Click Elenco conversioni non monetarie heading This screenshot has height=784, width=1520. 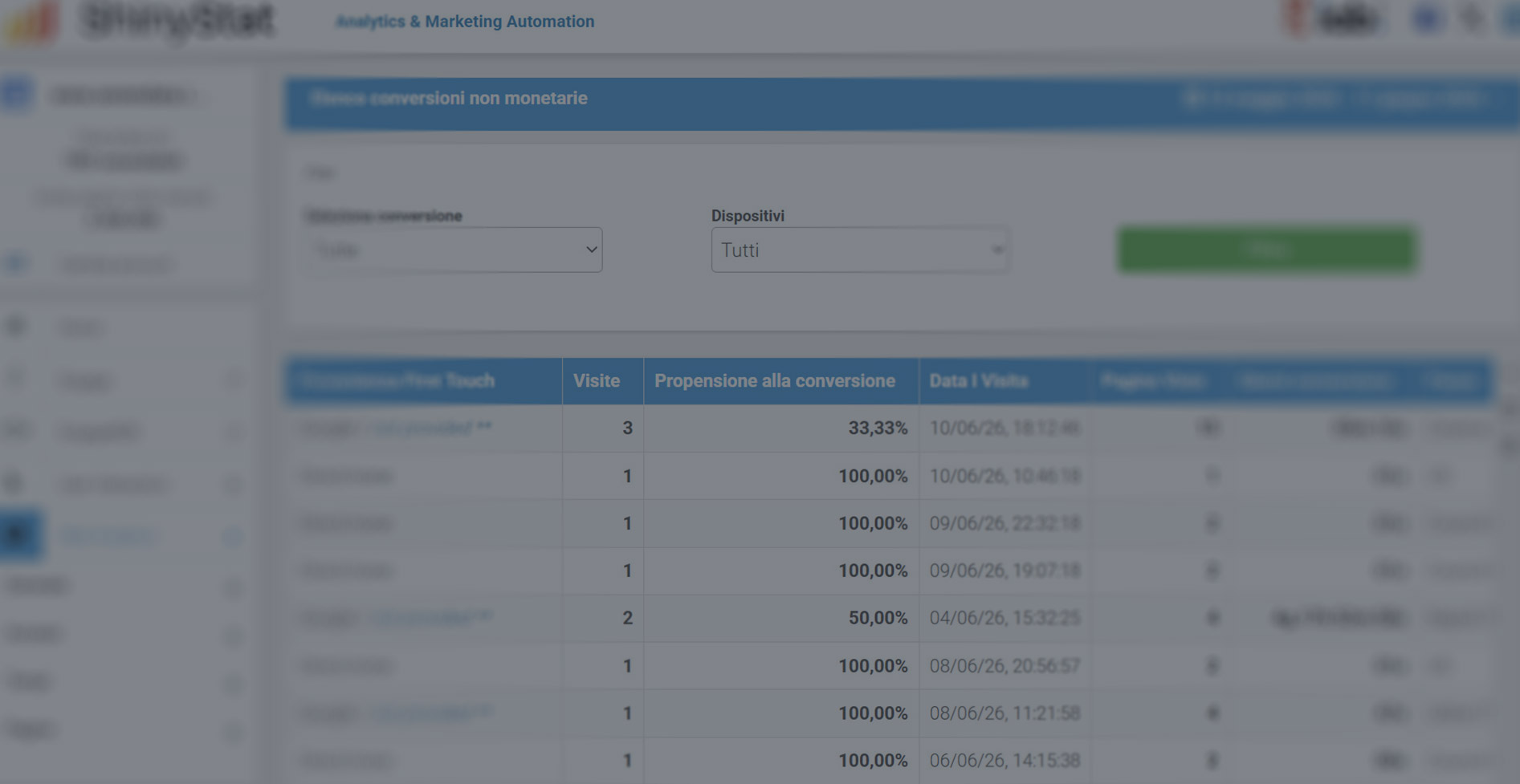(449, 99)
